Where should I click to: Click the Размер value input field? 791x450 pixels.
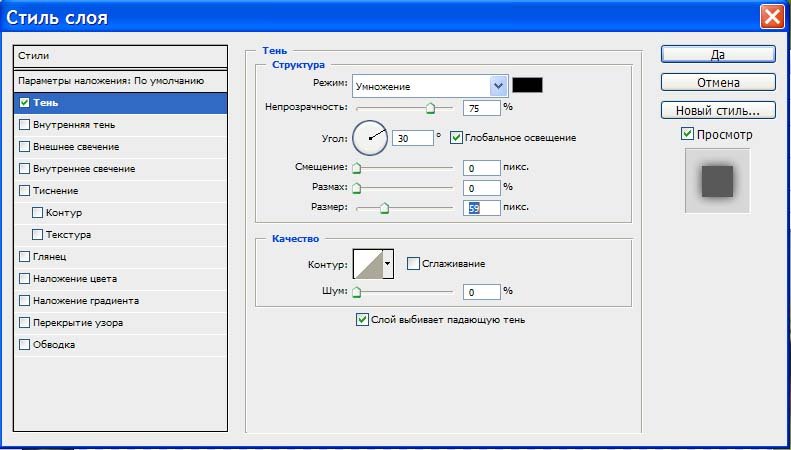[481, 208]
